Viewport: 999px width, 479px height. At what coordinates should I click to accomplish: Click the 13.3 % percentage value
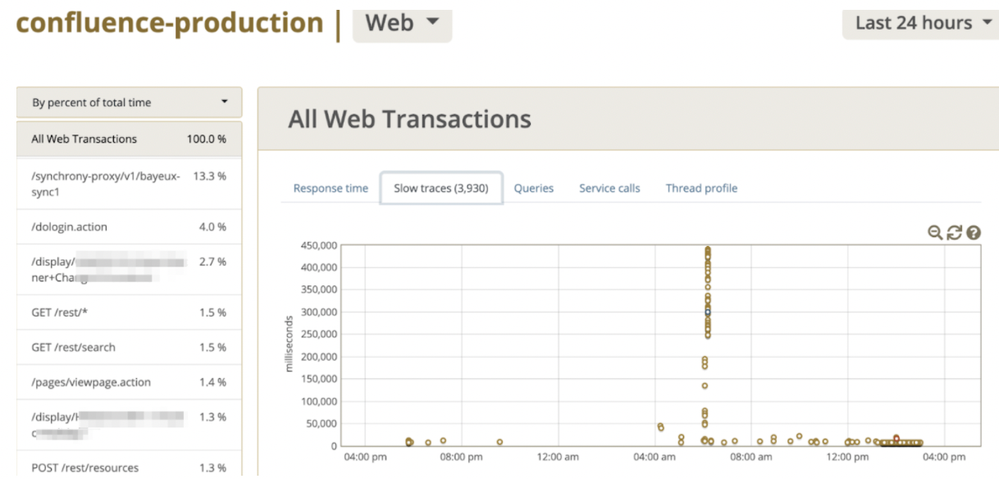point(210,176)
